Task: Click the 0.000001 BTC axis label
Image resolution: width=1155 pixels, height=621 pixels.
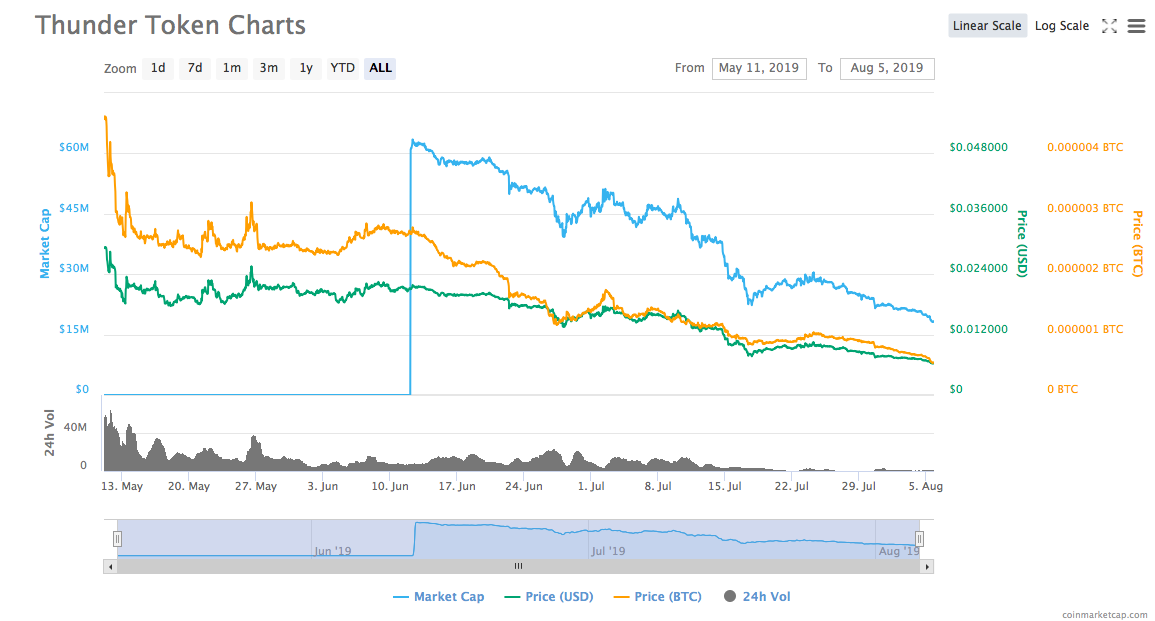Action: [1085, 329]
